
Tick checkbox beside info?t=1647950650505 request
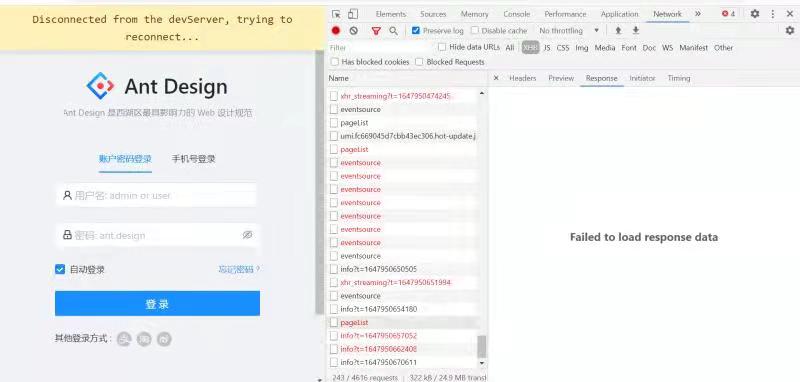click(x=334, y=269)
